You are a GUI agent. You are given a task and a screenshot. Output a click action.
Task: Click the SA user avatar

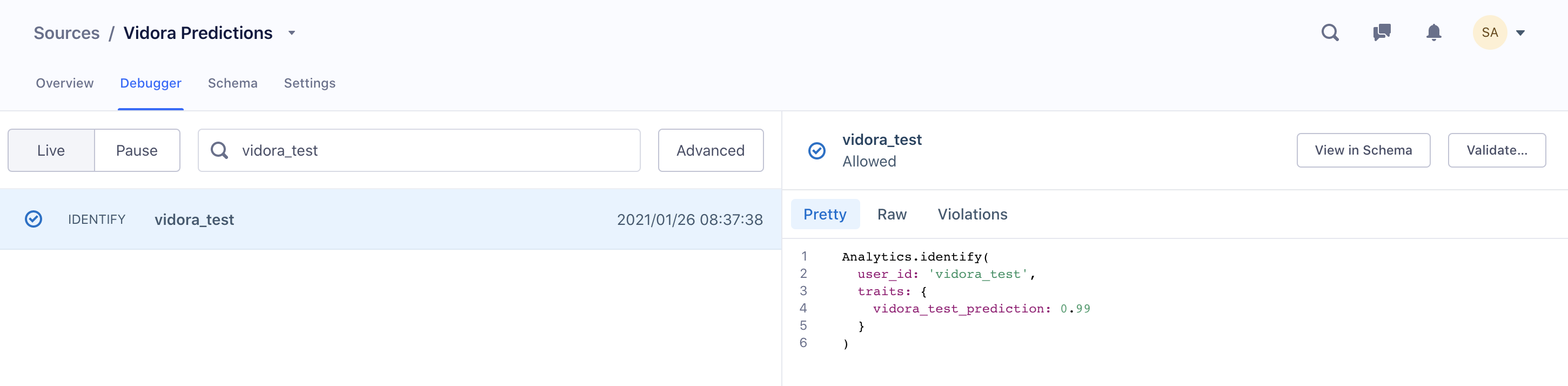pyautogui.click(x=1490, y=32)
